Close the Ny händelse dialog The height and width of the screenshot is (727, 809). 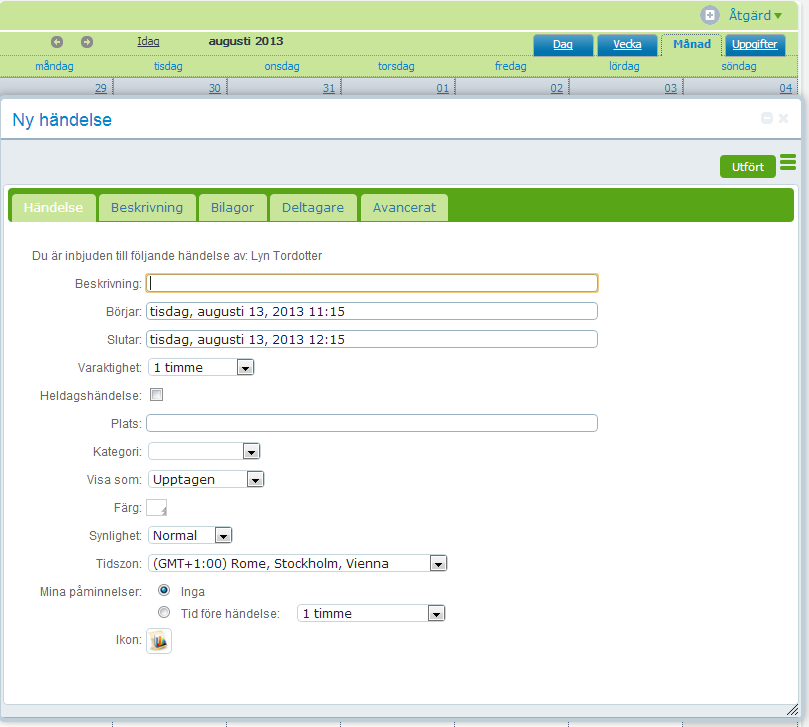click(783, 118)
